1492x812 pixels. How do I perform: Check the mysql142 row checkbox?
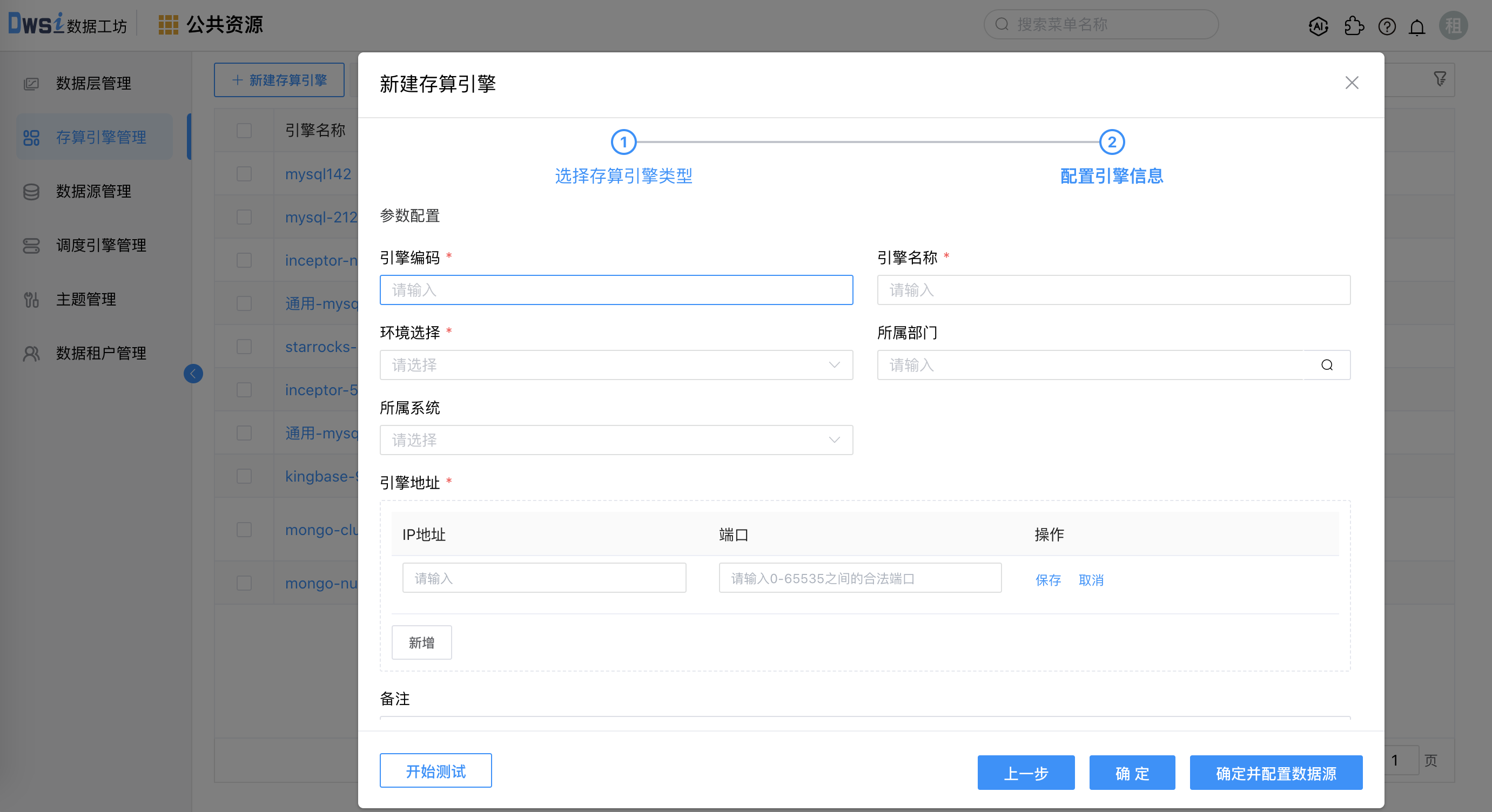pyautogui.click(x=244, y=174)
